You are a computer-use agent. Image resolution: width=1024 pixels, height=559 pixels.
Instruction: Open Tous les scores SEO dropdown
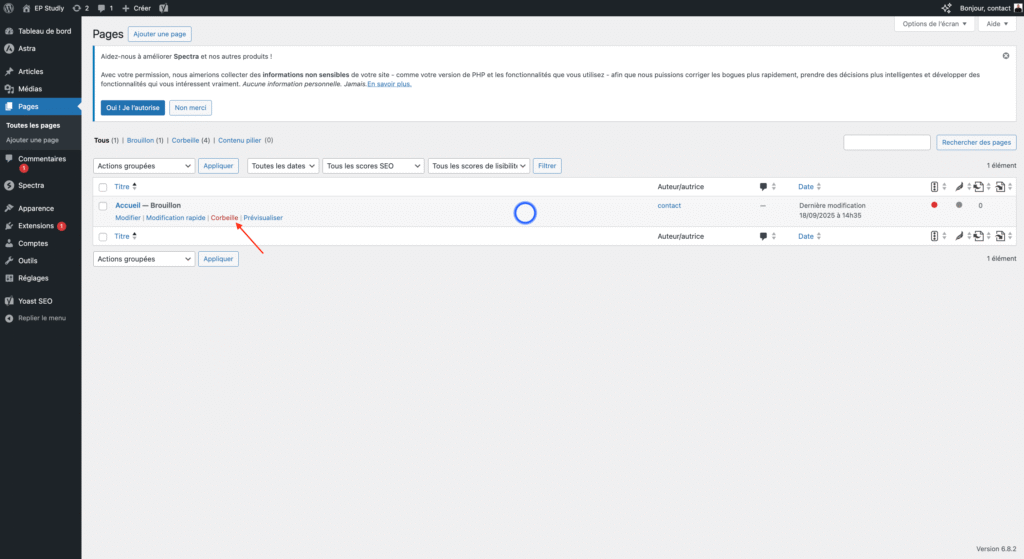coord(373,166)
